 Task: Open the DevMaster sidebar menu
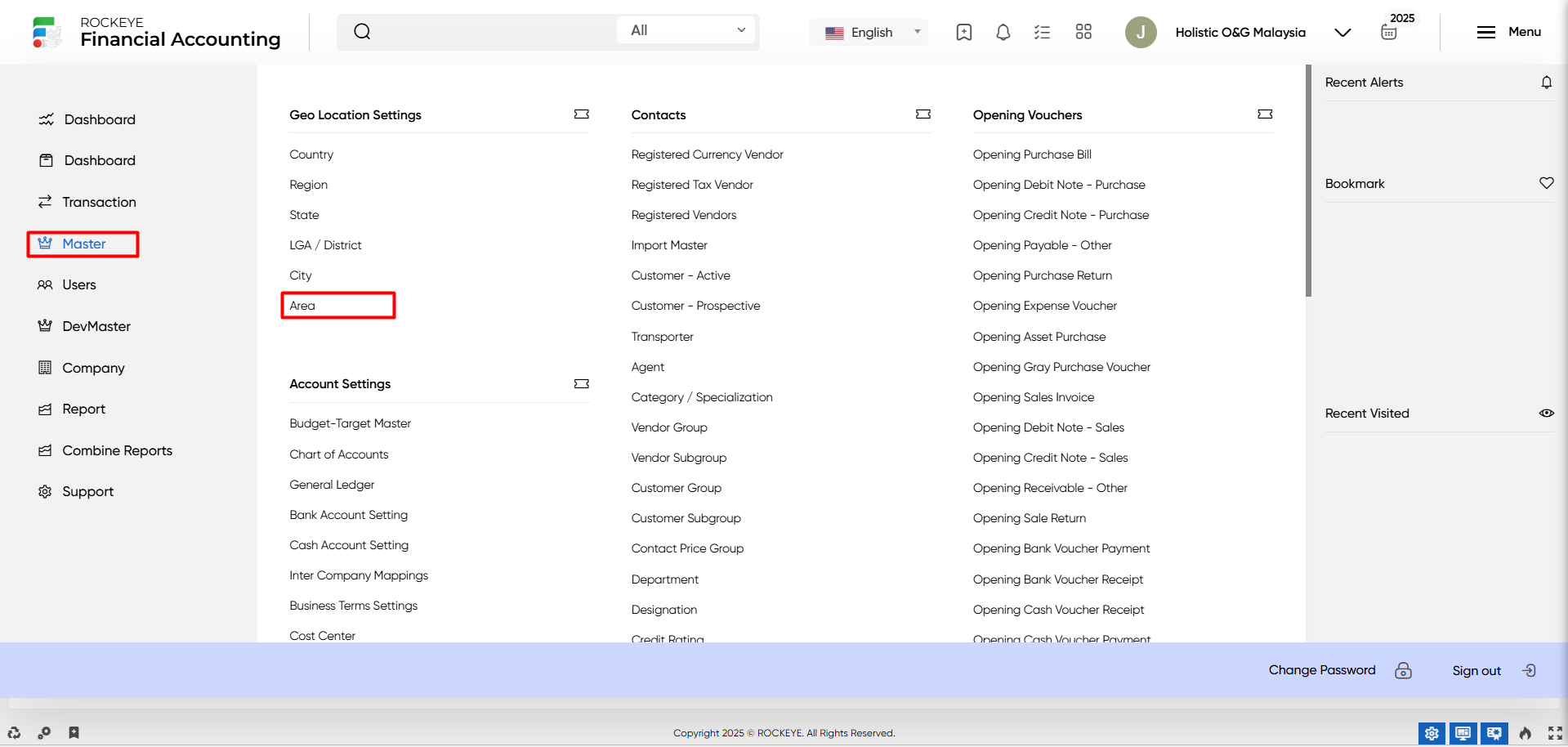pyautogui.click(x=83, y=326)
